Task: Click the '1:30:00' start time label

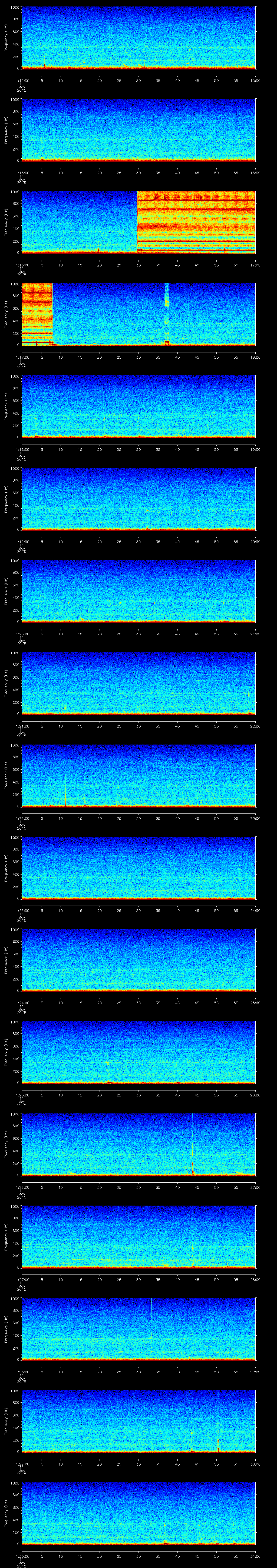Action: pyautogui.click(x=22, y=1556)
